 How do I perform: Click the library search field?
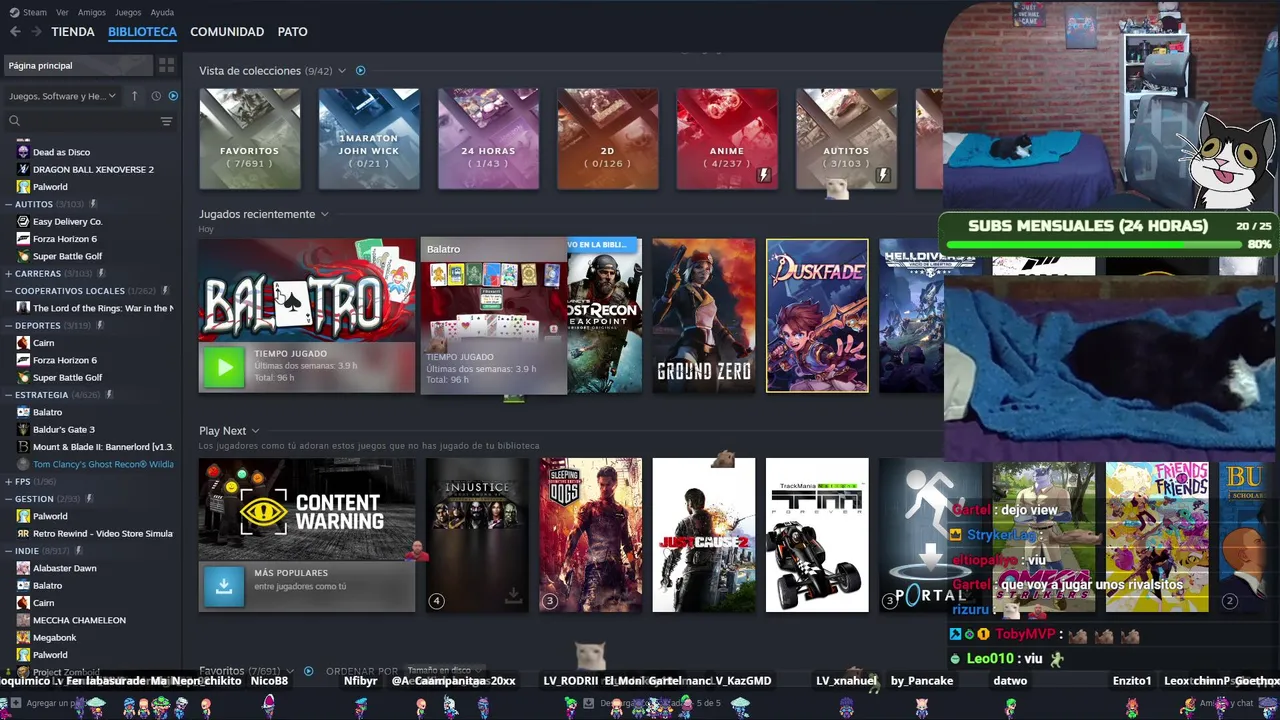coord(82,121)
